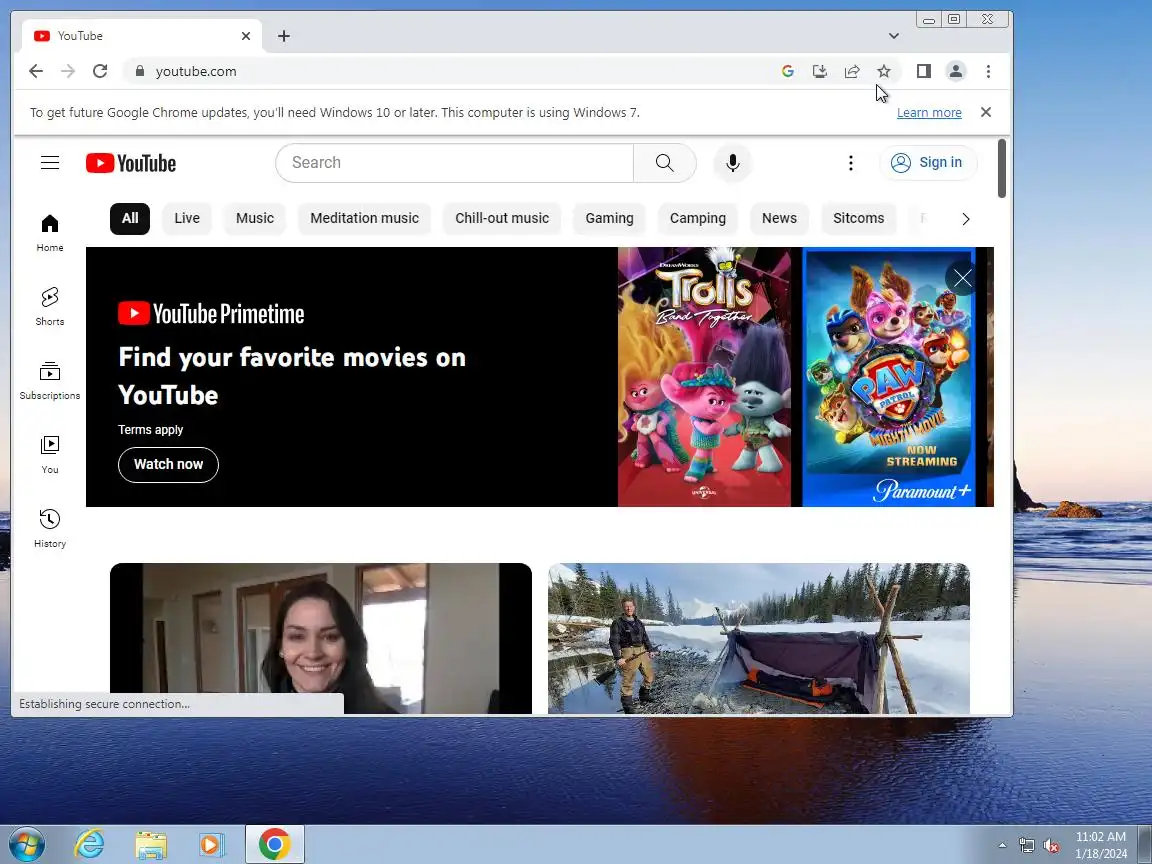Open the smiling woman video thumbnail
1152x864 pixels.
320,638
